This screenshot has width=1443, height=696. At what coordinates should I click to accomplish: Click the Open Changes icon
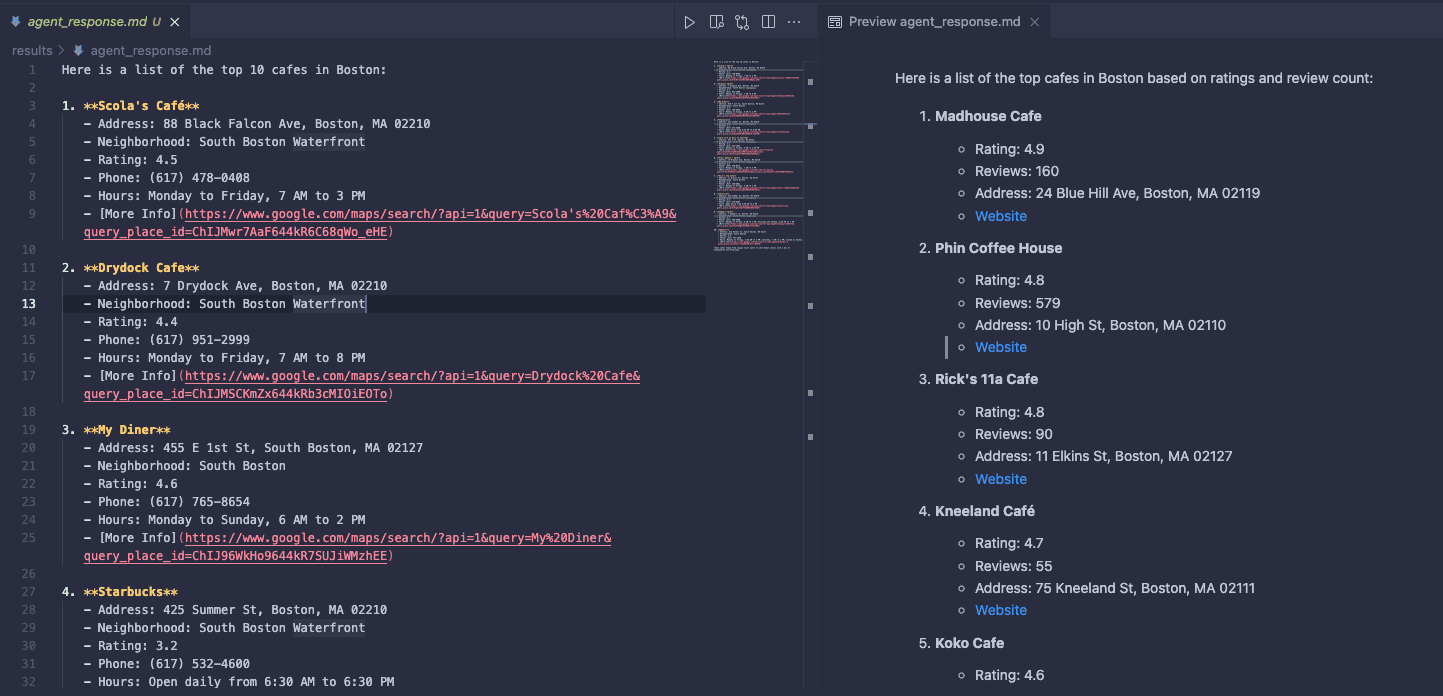pyautogui.click(x=742, y=21)
